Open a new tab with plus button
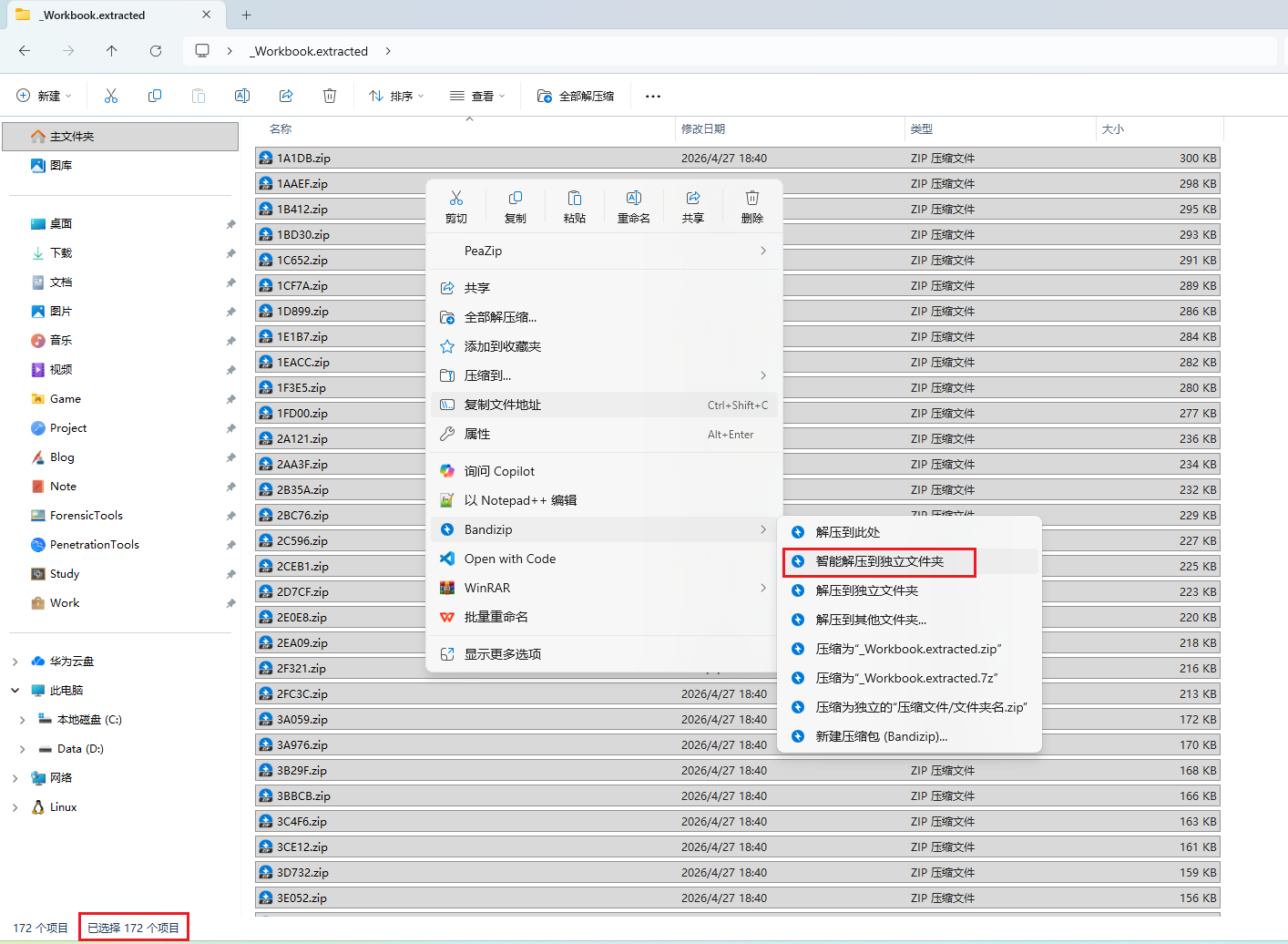Viewport: 1288px width, 944px height. (x=246, y=15)
